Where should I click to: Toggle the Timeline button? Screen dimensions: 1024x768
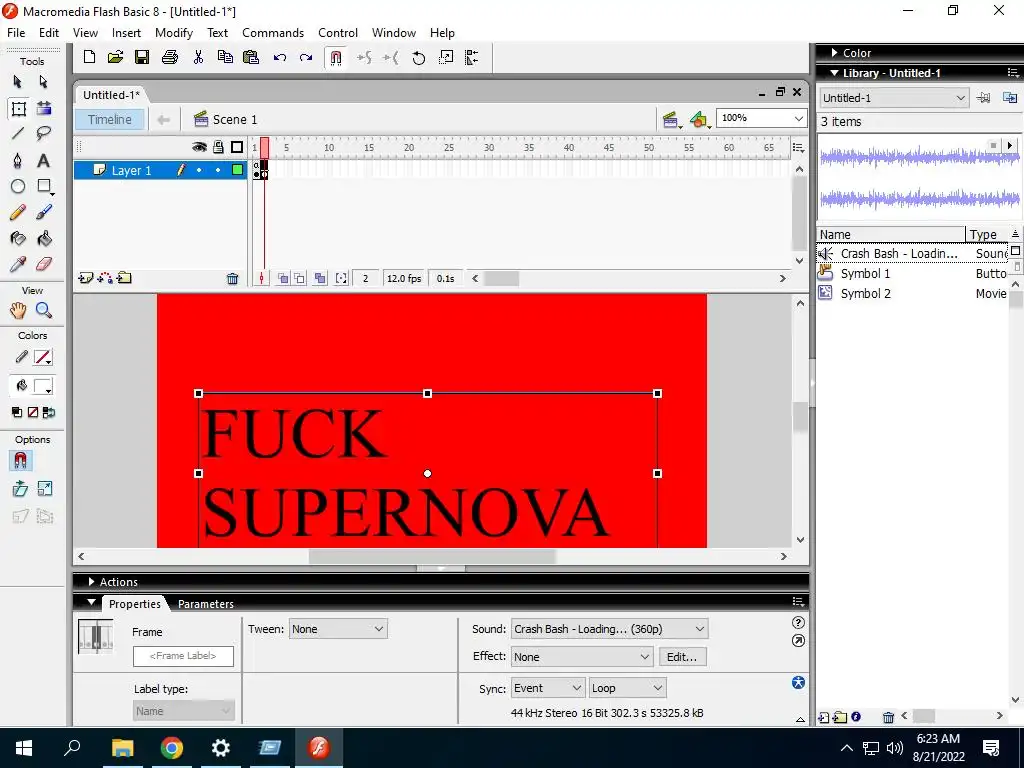pyautogui.click(x=110, y=120)
